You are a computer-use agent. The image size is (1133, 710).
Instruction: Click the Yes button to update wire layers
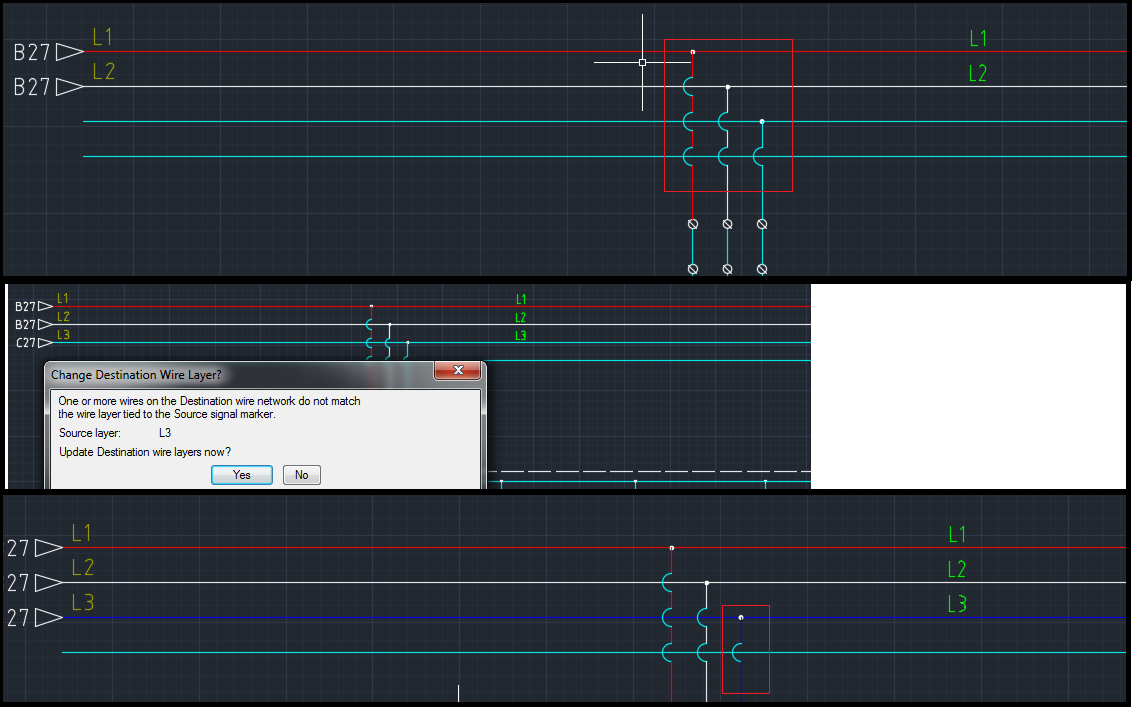[241, 474]
